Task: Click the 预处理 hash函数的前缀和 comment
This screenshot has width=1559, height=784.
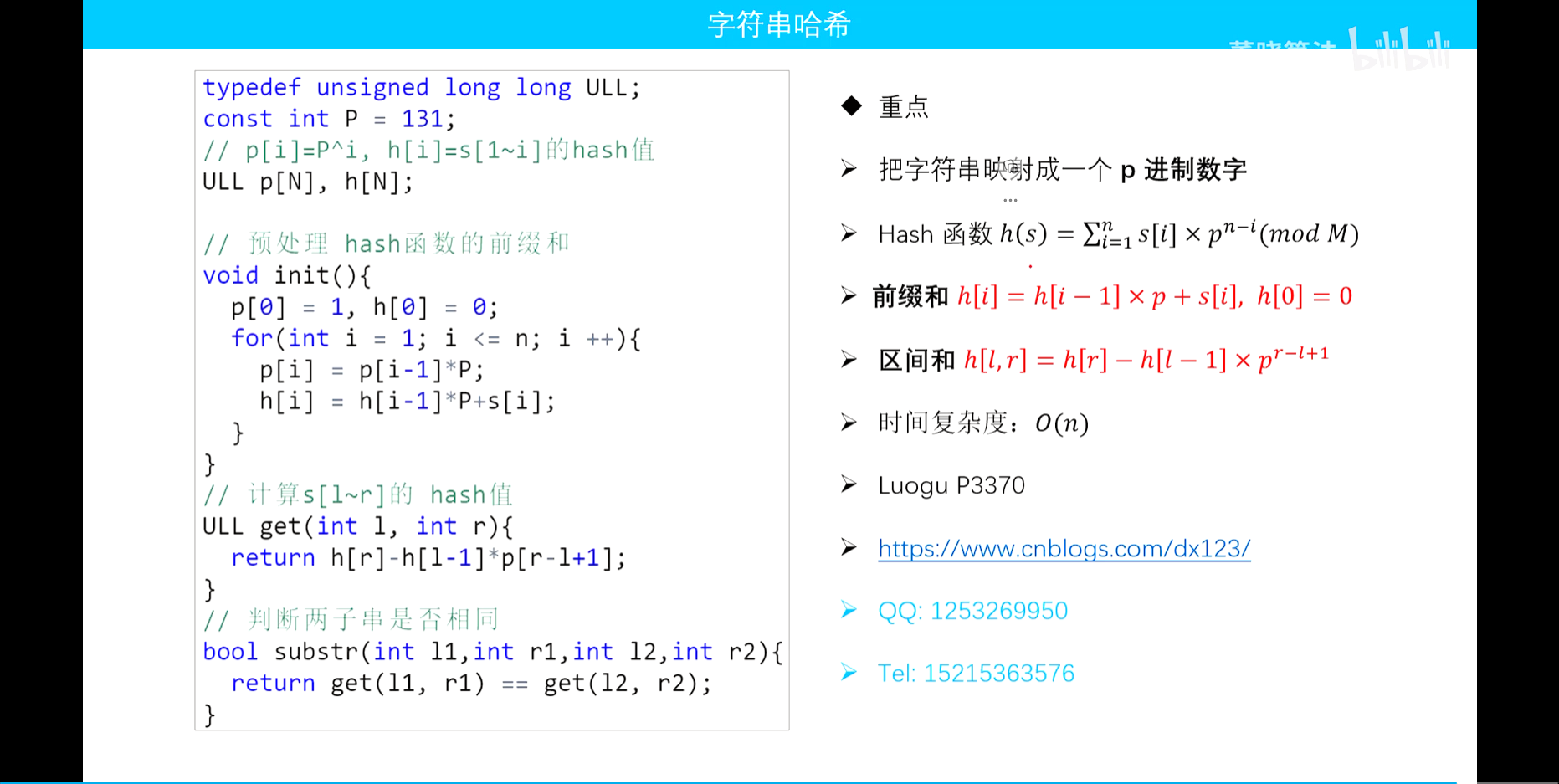Action: coord(387,243)
